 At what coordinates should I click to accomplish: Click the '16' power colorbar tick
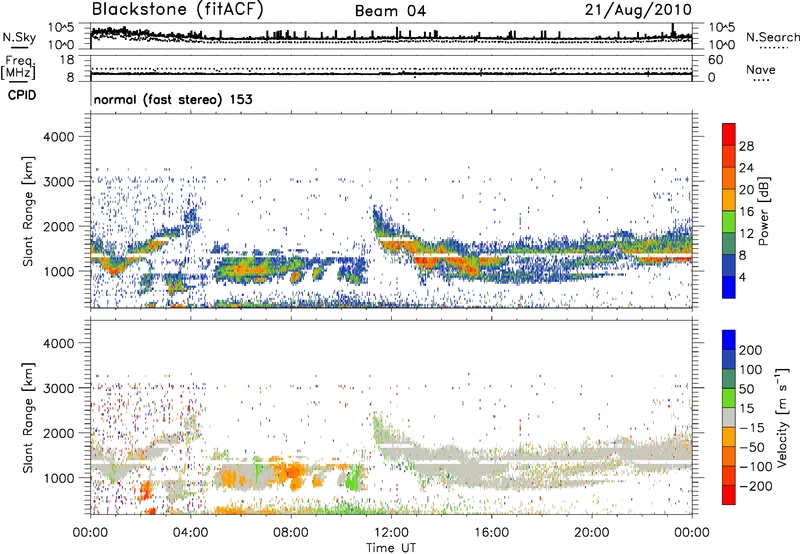click(x=746, y=212)
